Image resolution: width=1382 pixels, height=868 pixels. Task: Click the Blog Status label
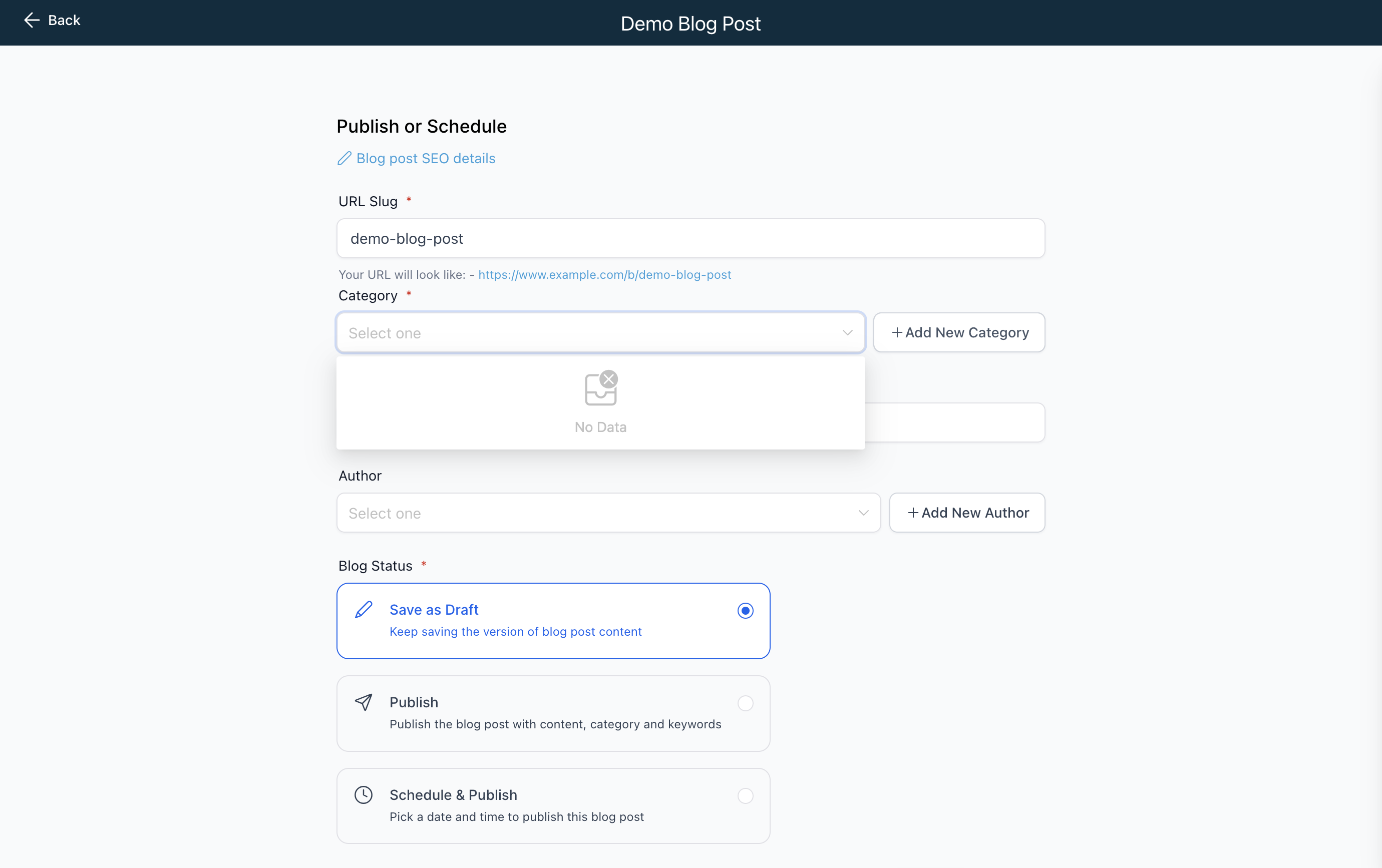pos(376,566)
